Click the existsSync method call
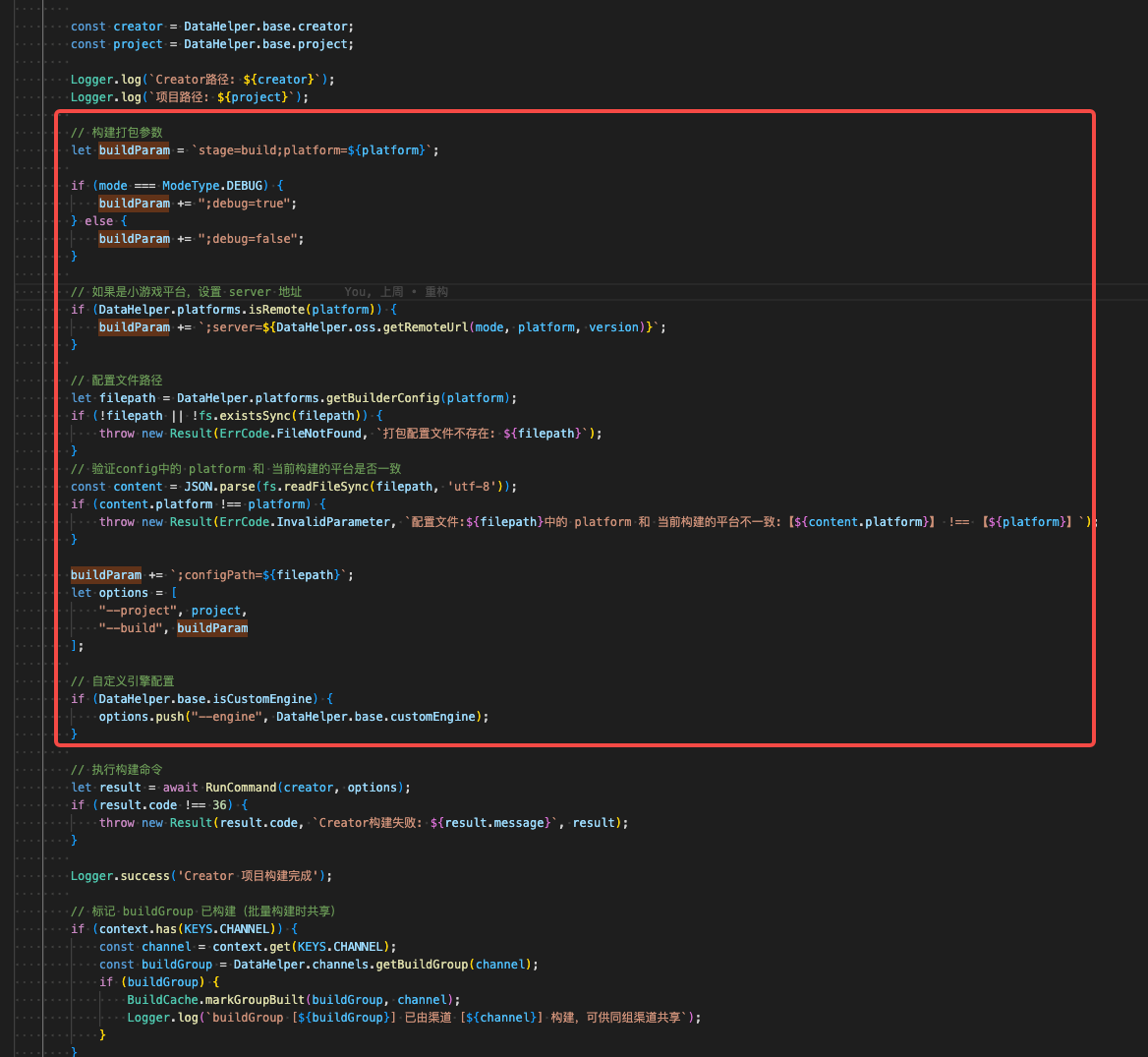The height and width of the screenshot is (1057, 1148). click(252, 416)
